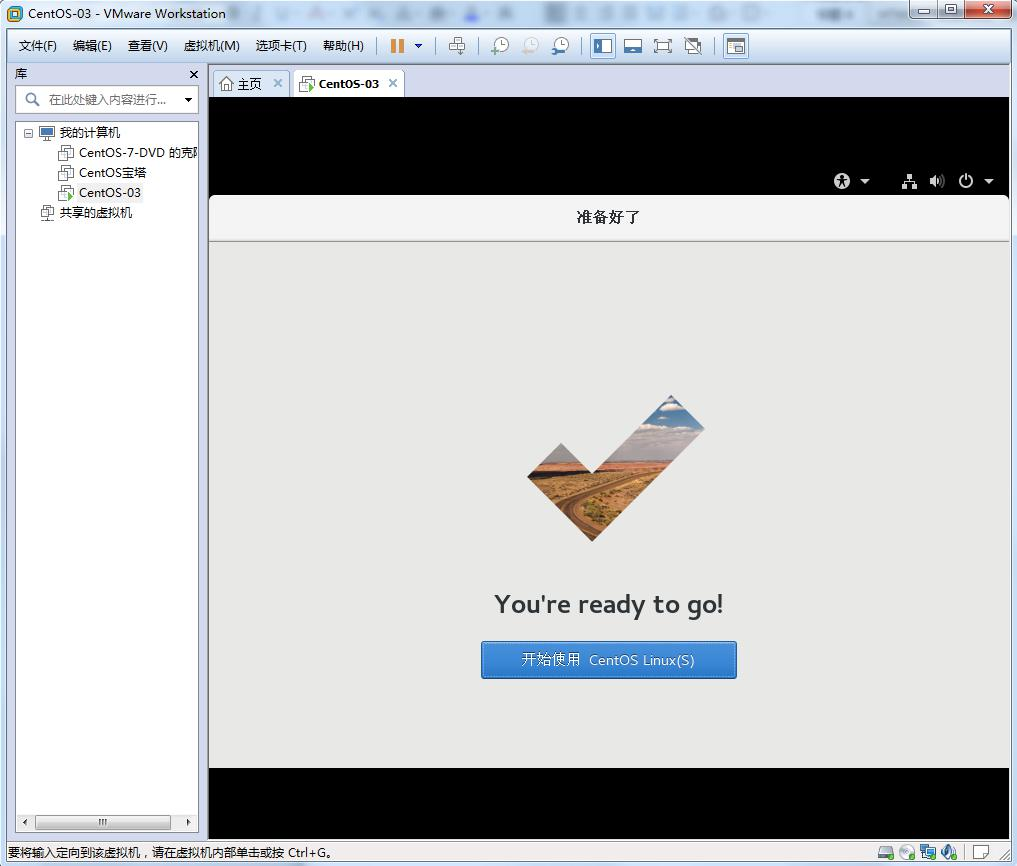
Task: Toggle the thumbnail bar view
Action: click(x=633, y=46)
